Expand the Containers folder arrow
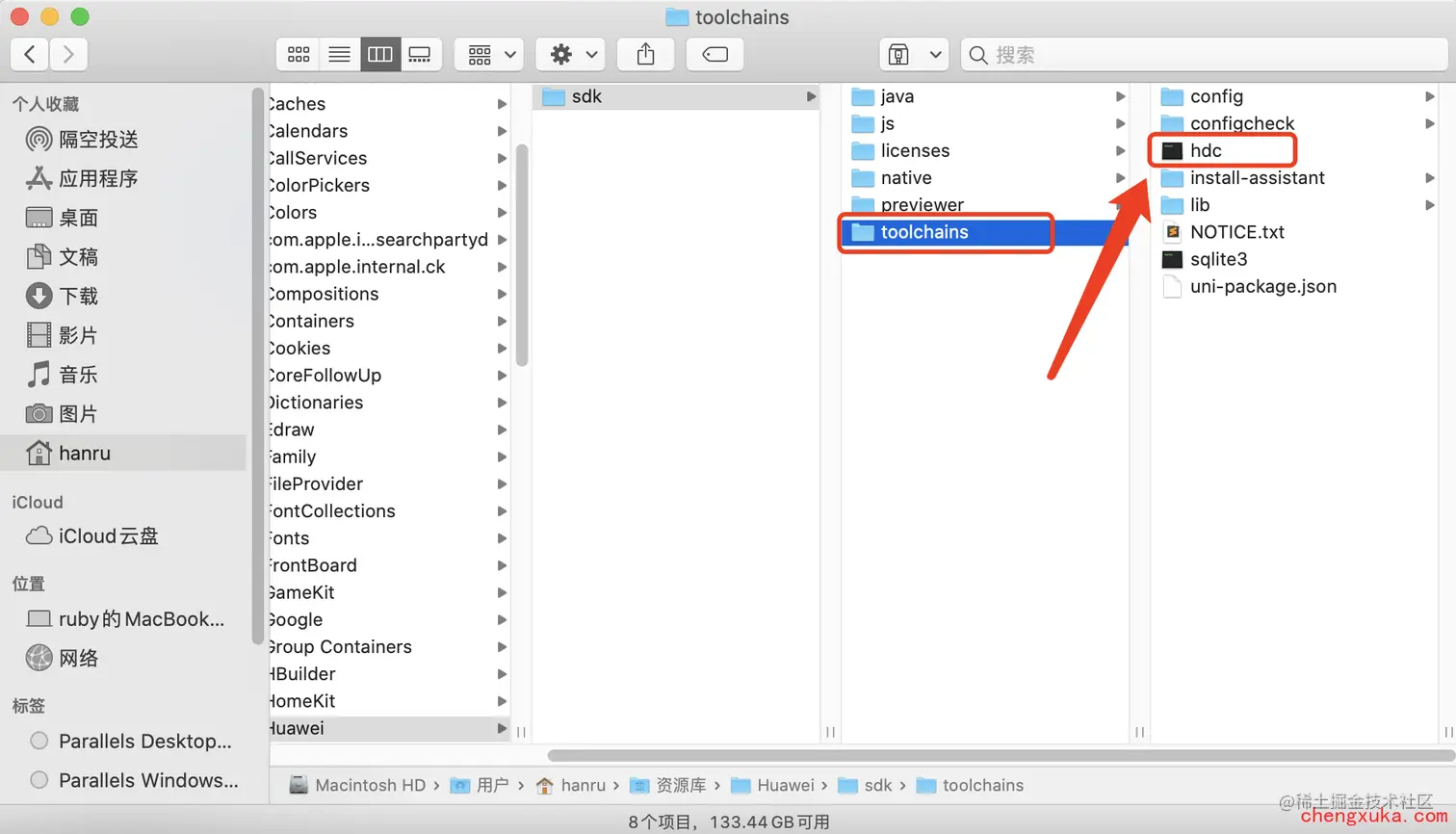Image resolution: width=1456 pixels, height=834 pixels. point(502,321)
